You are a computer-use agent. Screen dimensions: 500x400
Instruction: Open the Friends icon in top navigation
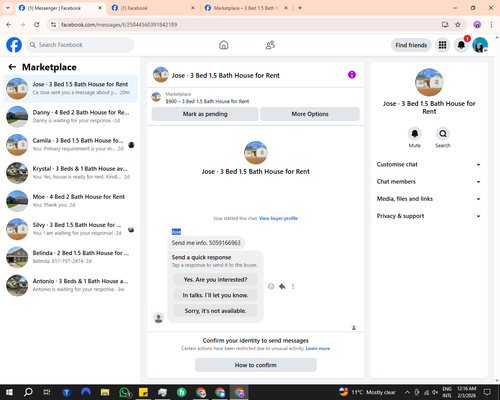(270, 45)
